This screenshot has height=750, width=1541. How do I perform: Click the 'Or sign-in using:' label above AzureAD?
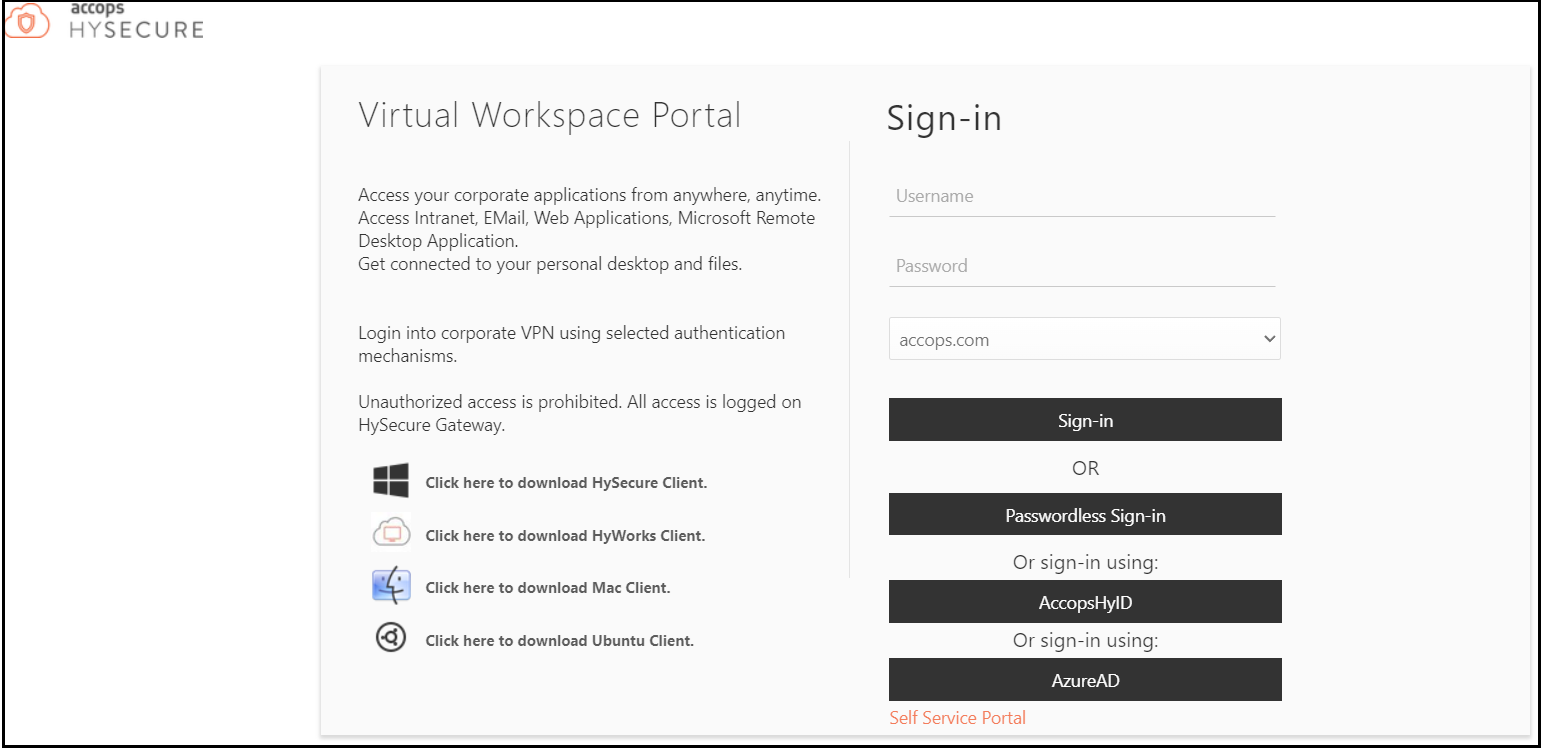pyautogui.click(x=1085, y=640)
